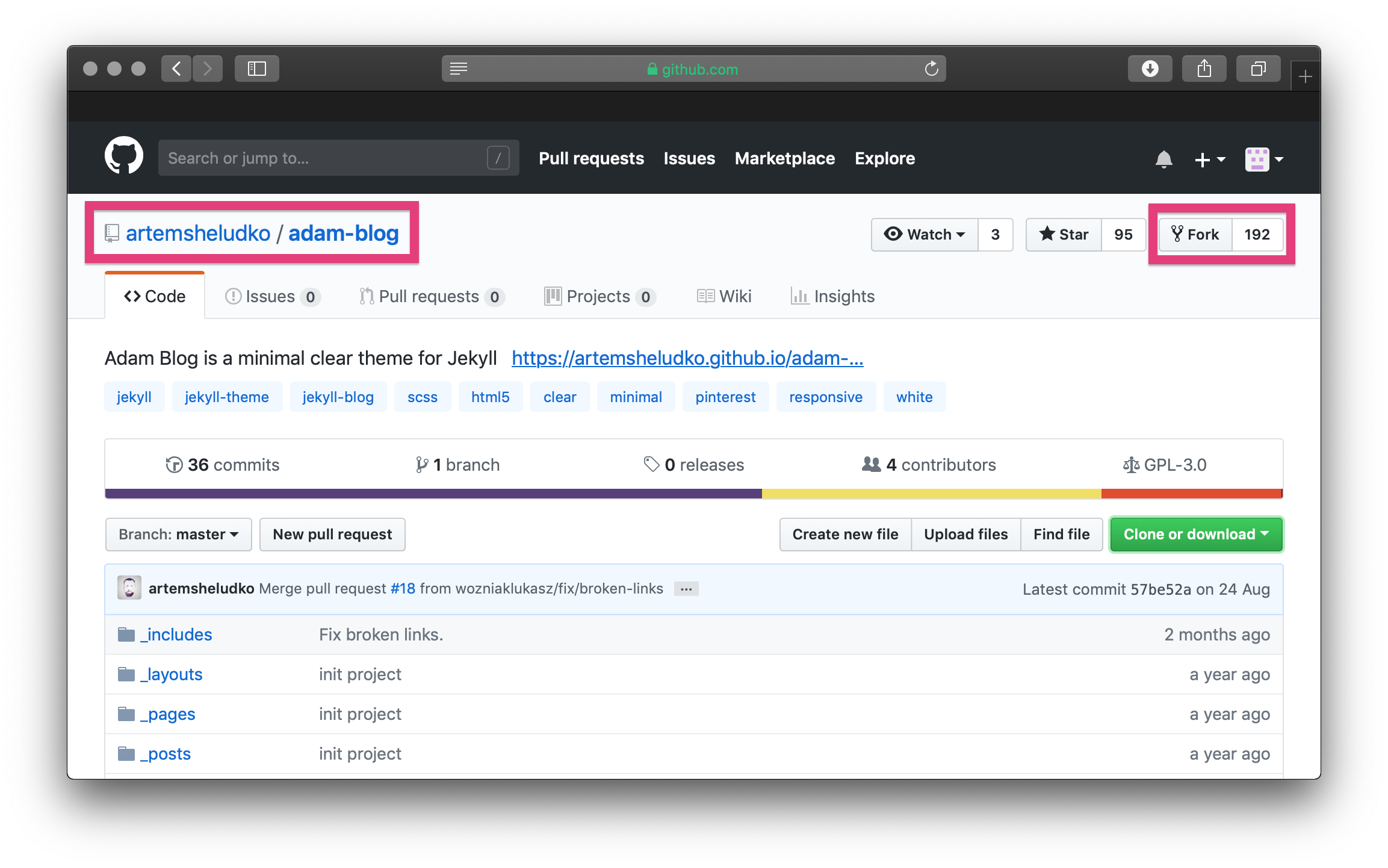Open Safari Reader view icon
The height and width of the screenshot is (868, 1388).
459,69
